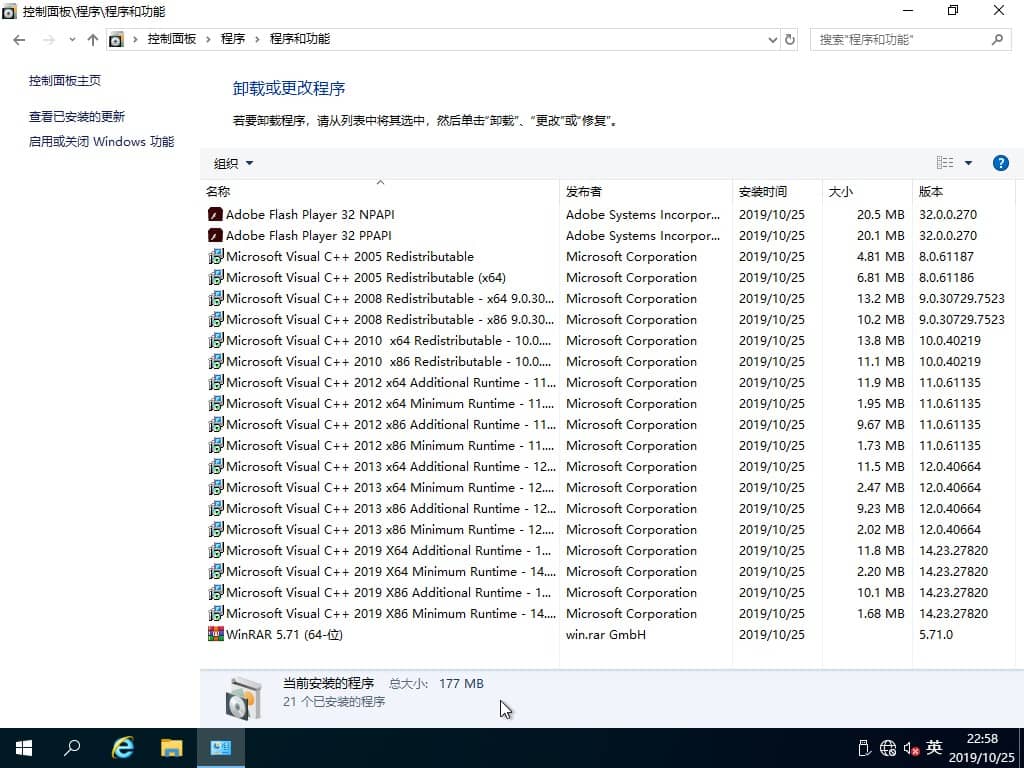1024x768 pixels.
Task: Open the taskbar clock and date
Action: 982,748
